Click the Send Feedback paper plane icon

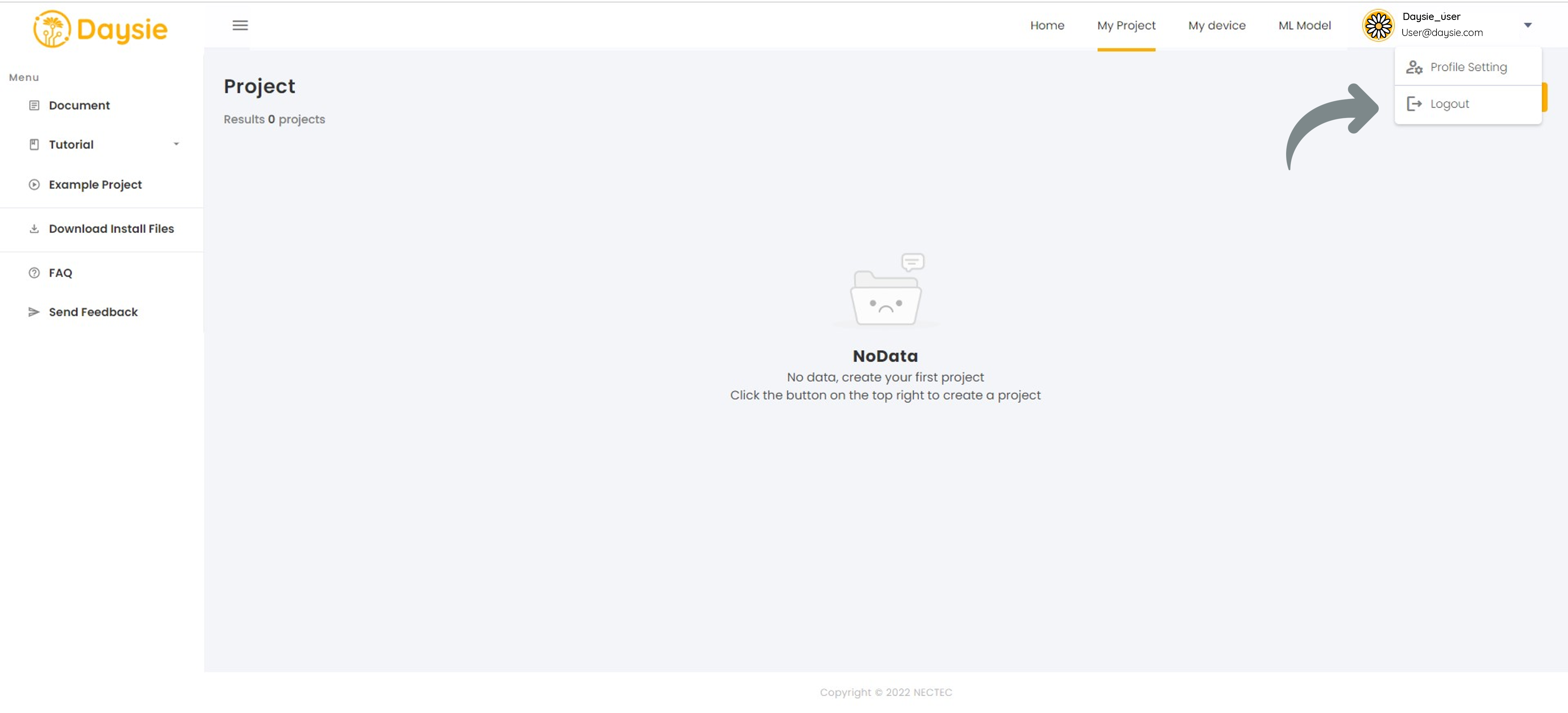(34, 312)
